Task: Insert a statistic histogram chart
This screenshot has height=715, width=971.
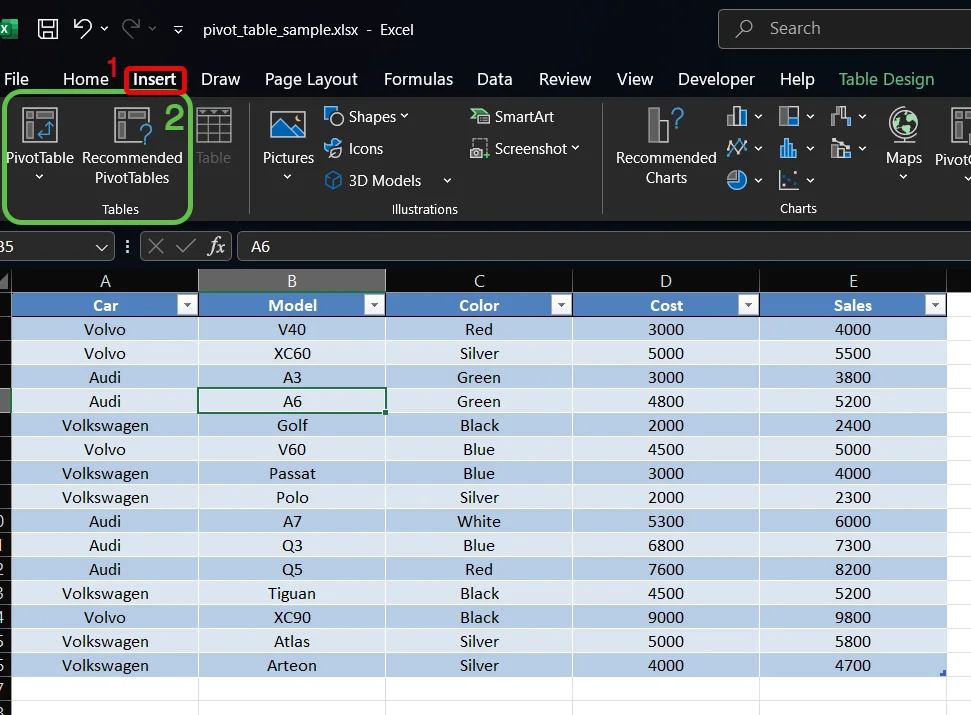Action: (x=788, y=148)
